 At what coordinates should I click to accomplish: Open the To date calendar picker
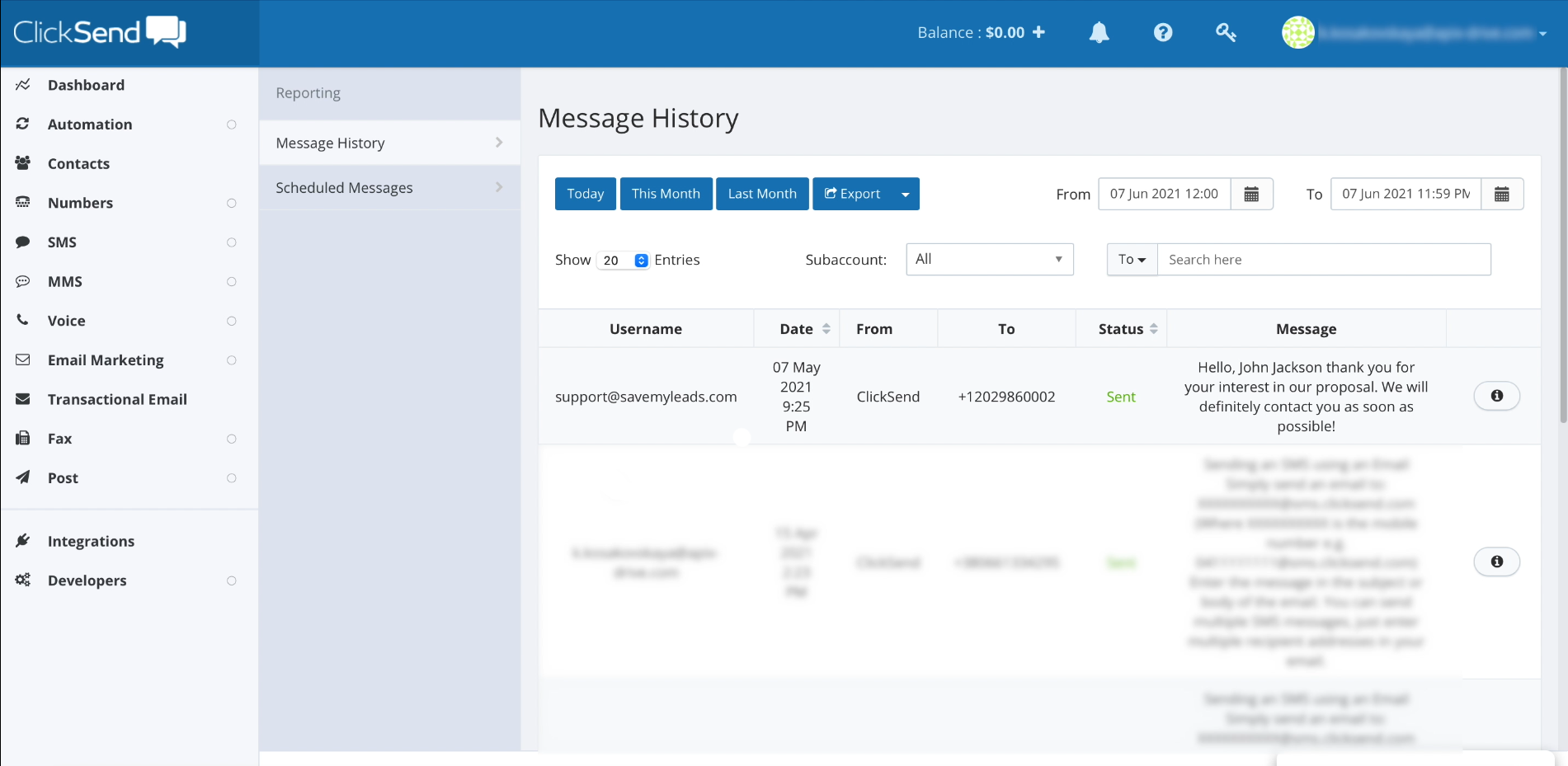1502,194
